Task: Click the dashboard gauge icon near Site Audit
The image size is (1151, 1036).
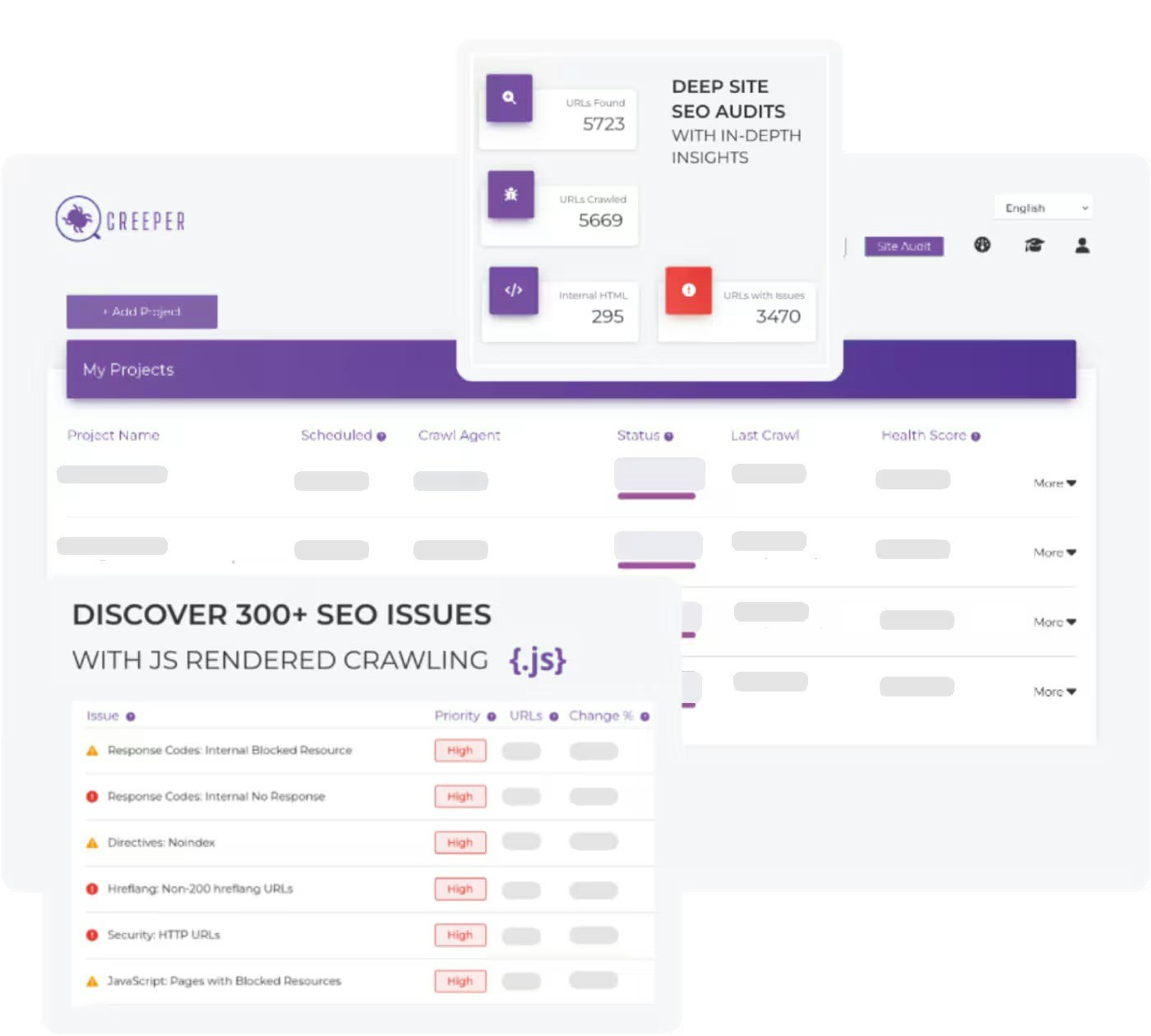Action: pyautogui.click(x=982, y=245)
